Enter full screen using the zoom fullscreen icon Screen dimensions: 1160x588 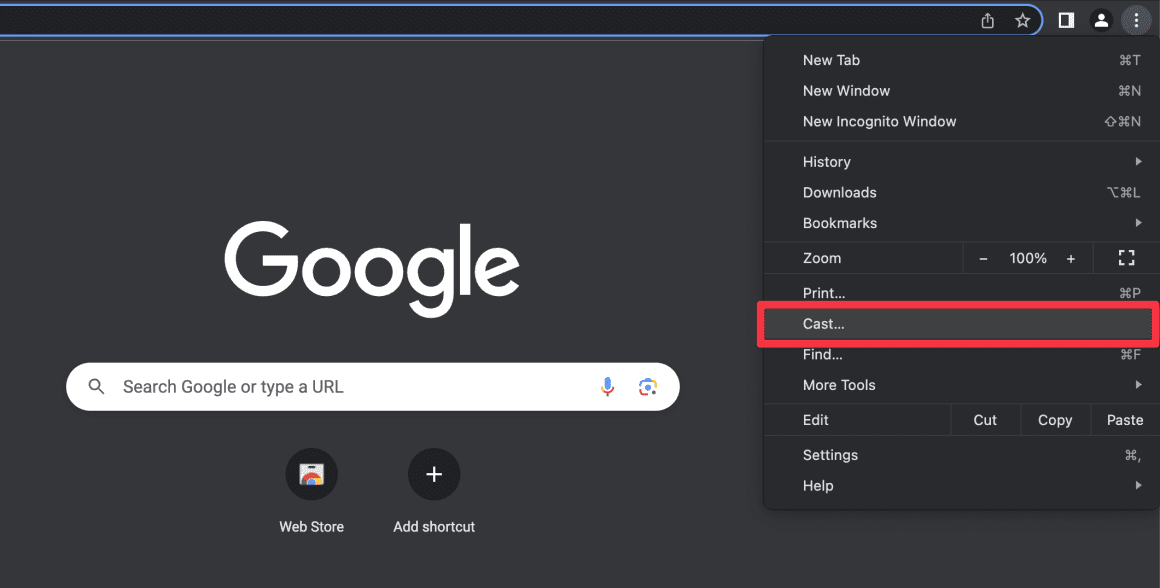tap(1125, 258)
